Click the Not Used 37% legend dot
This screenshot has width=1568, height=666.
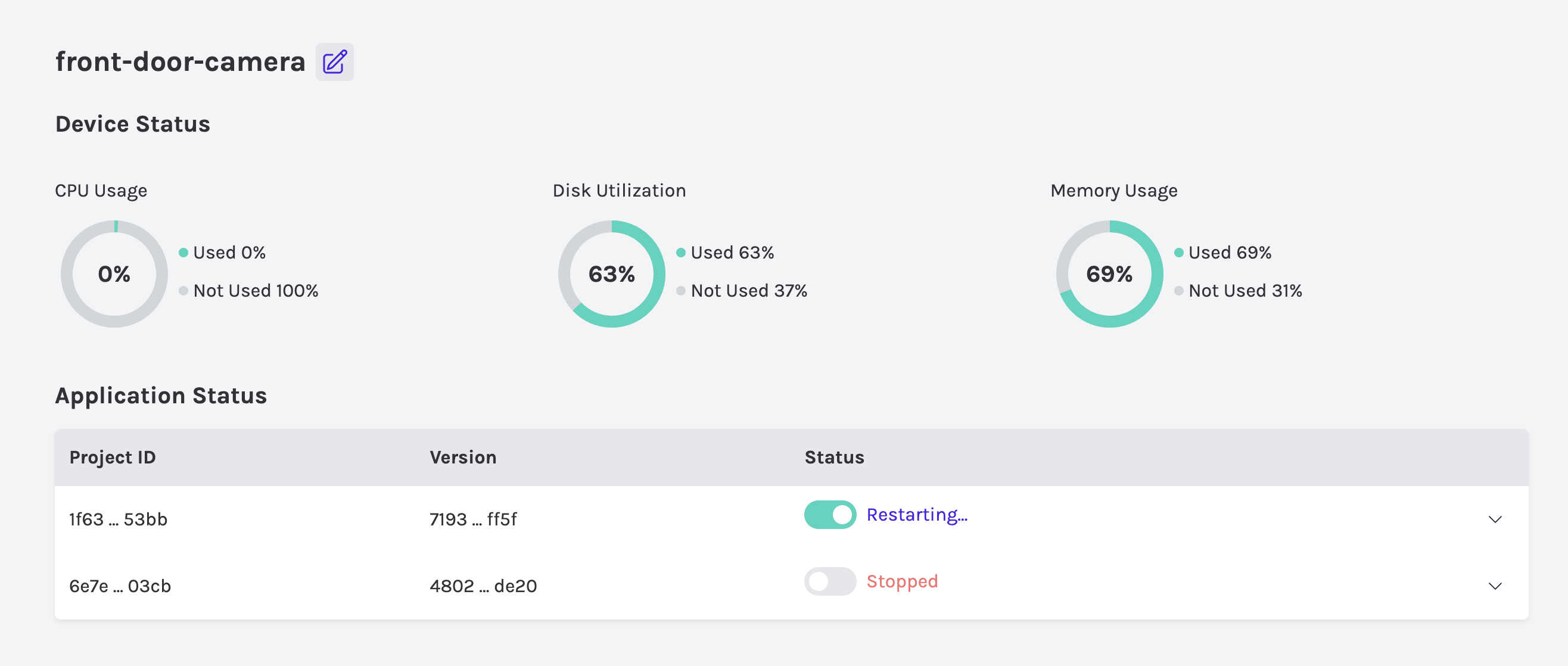[x=680, y=290]
